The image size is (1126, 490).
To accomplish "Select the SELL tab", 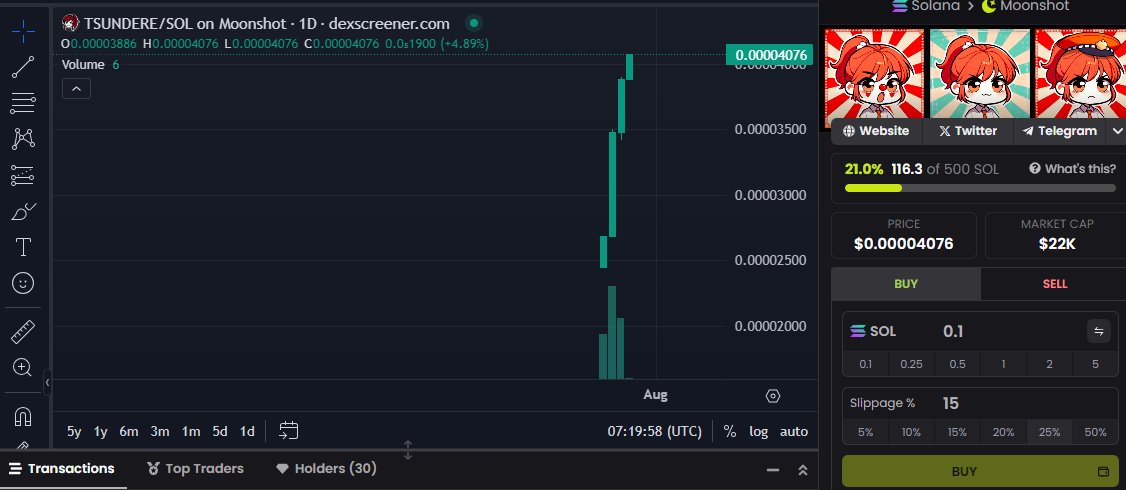I will 1055,284.
